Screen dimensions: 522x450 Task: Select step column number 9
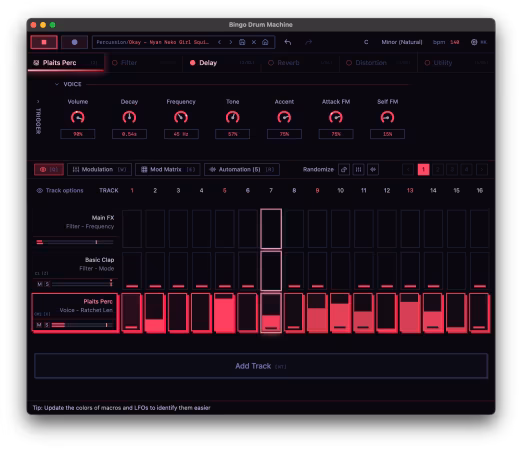click(317, 191)
